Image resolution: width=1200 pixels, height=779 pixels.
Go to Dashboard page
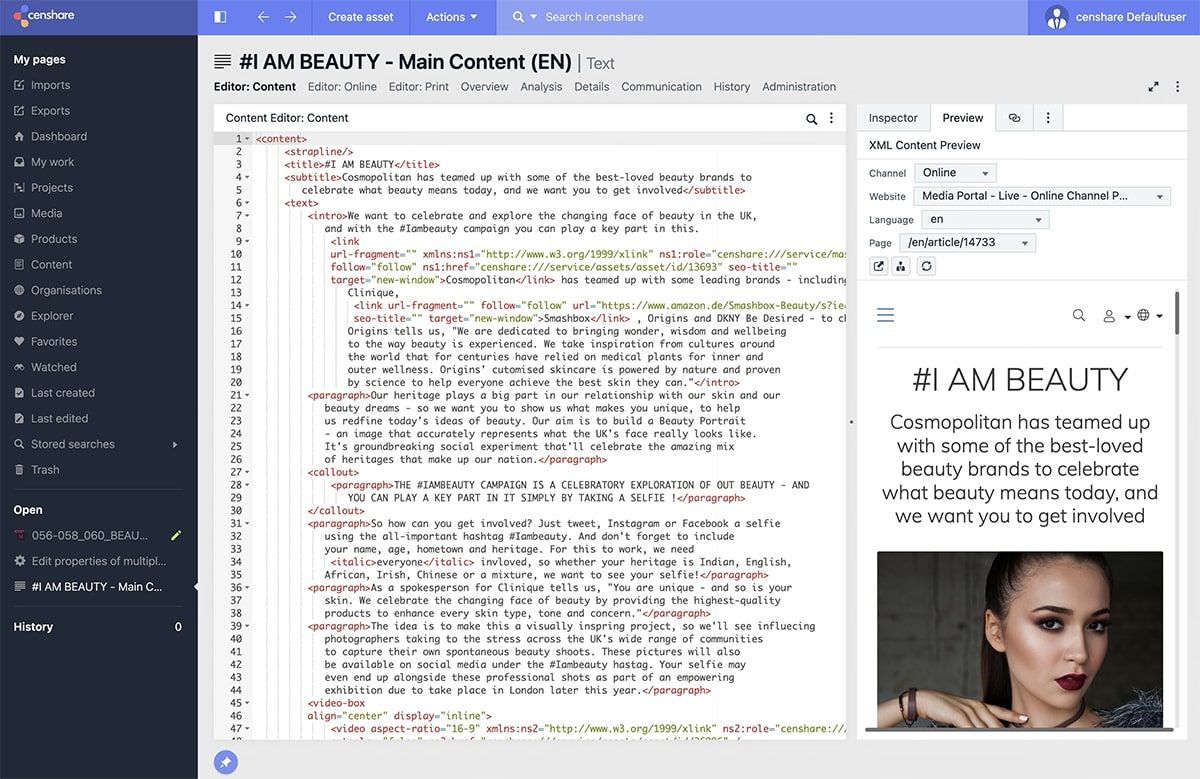(58, 136)
